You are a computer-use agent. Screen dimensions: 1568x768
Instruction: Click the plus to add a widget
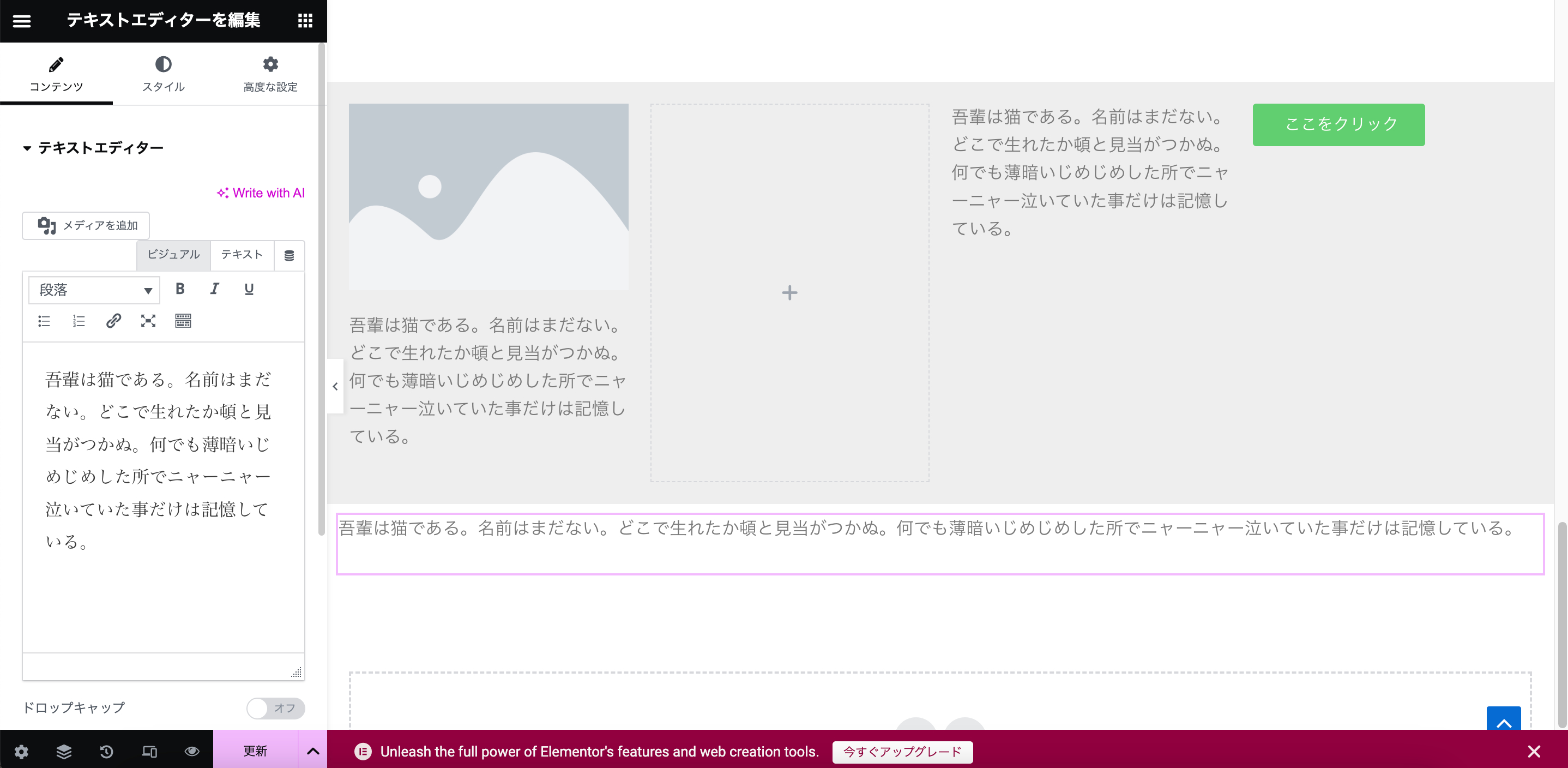(x=789, y=293)
